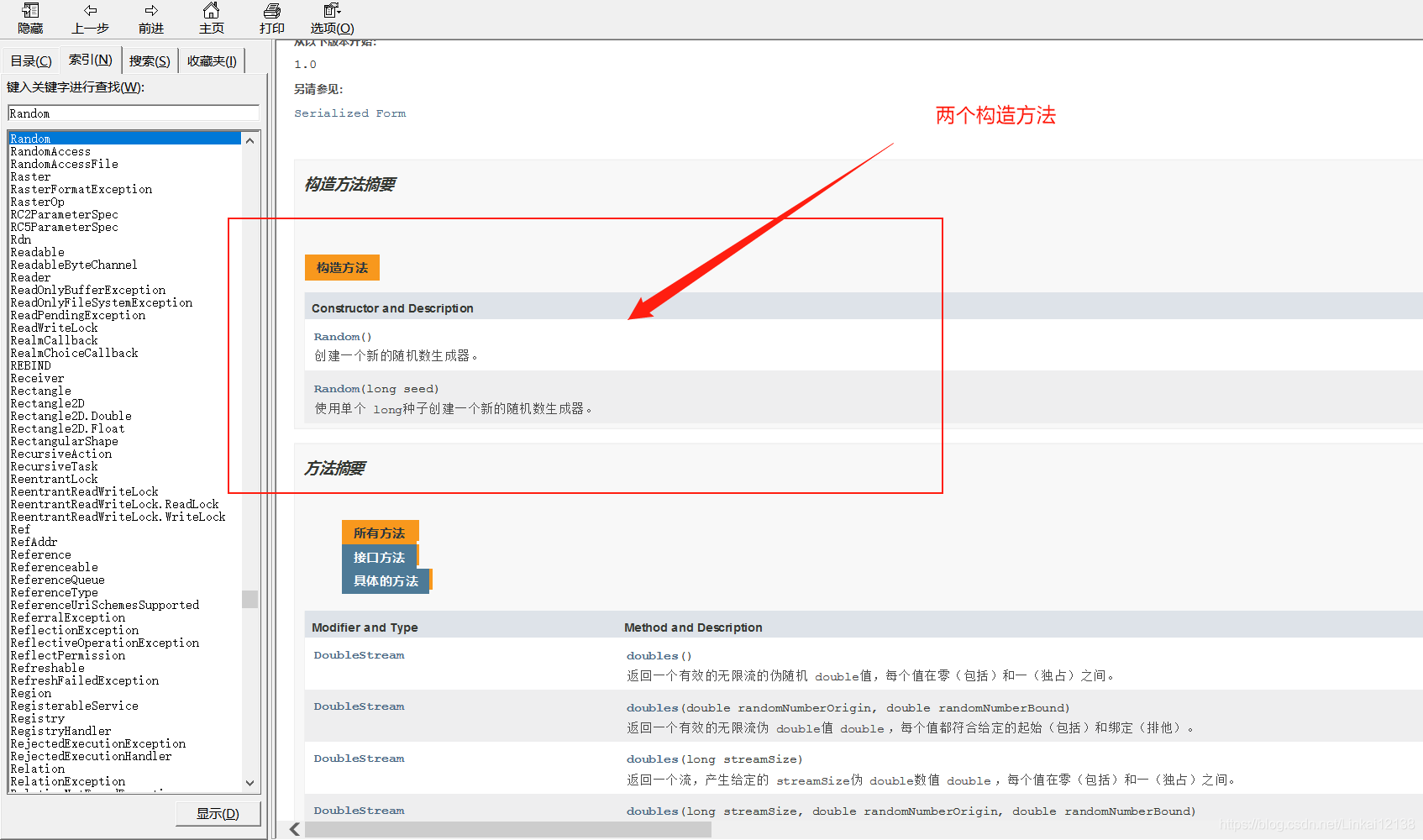The width and height of the screenshot is (1423, 840).
Task: Select Rectangle2D.Double in the index list
Action: click(x=71, y=416)
